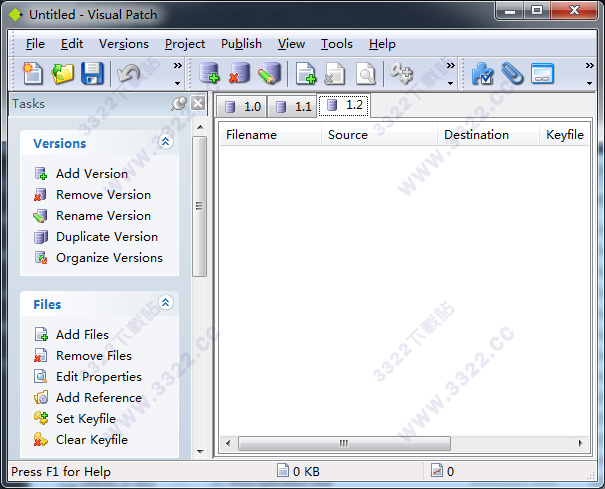Screen dimensions: 605x489
Task: Click the Add Version database toolbar icon
Action: [x=210, y=73]
